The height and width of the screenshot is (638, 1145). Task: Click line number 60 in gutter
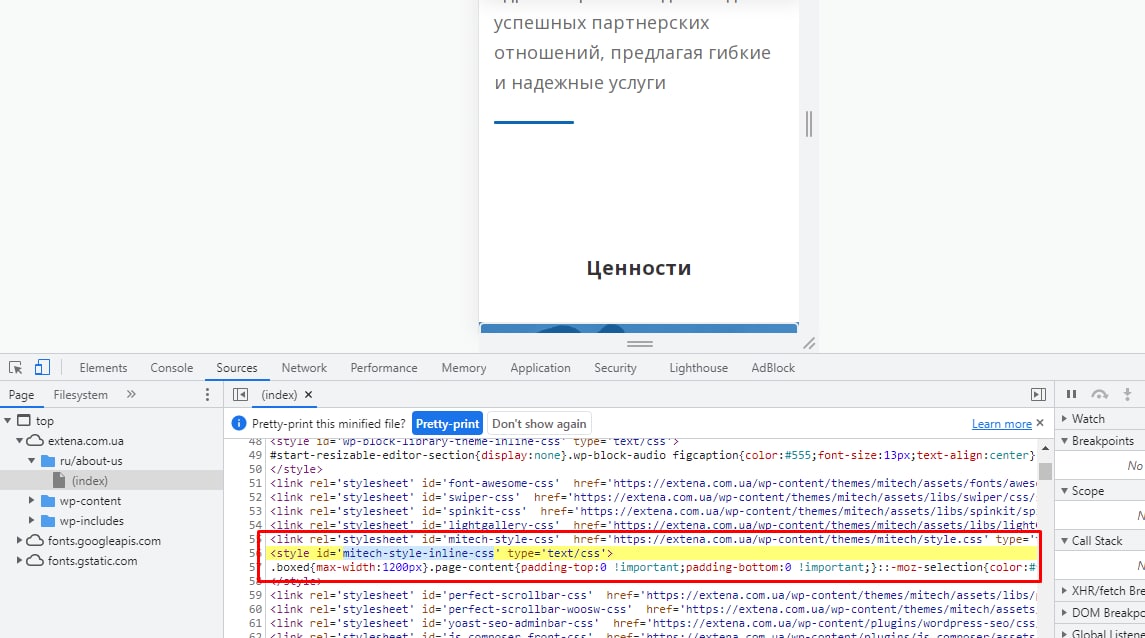[x=255, y=609]
